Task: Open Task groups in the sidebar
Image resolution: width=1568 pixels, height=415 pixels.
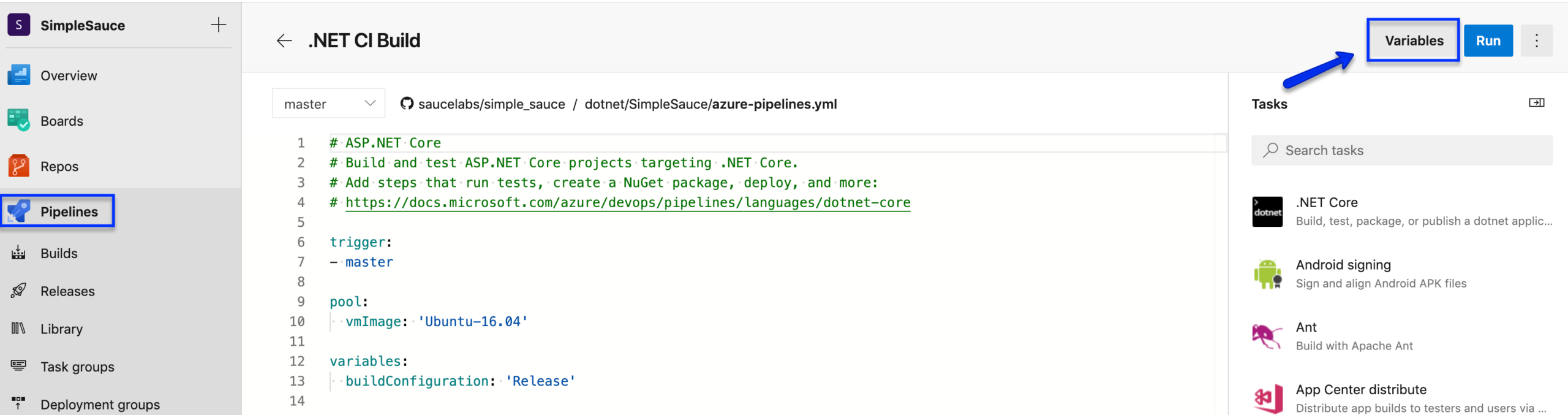Action: click(77, 367)
